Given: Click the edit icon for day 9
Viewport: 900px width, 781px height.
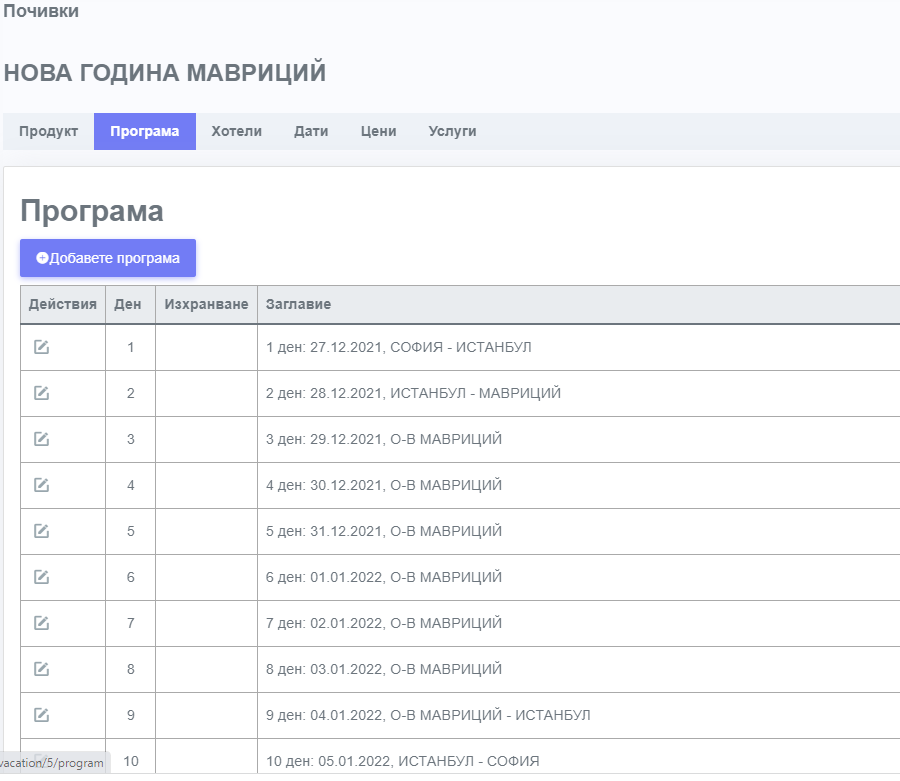Looking at the screenshot, I should coord(41,715).
